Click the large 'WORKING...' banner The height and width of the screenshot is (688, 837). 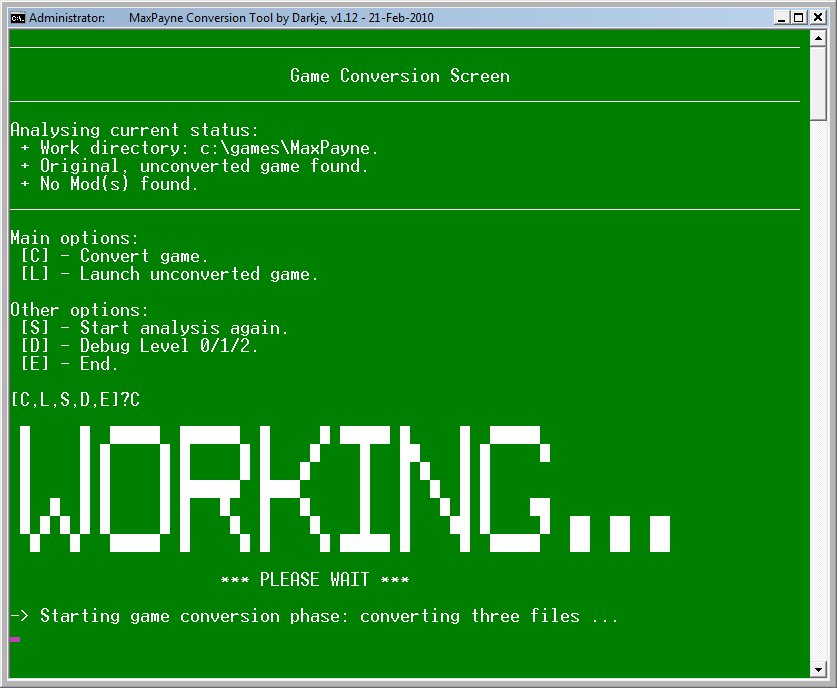pyautogui.click(x=345, y=488)
